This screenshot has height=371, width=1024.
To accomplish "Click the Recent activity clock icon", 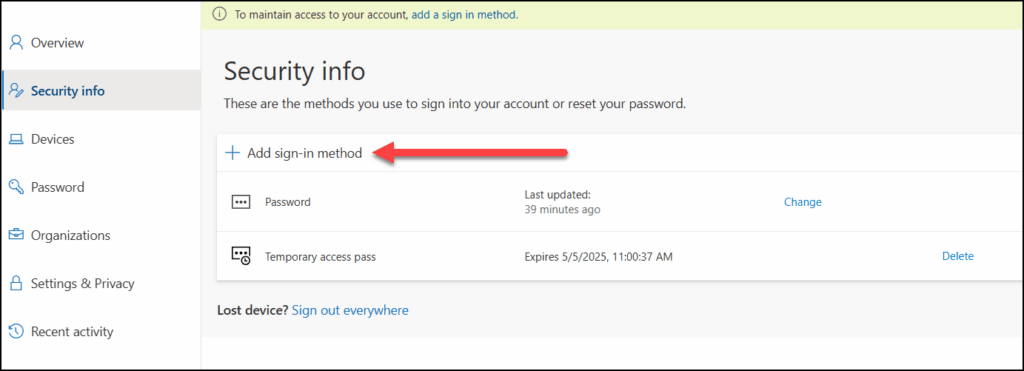I will click(16, 332).
